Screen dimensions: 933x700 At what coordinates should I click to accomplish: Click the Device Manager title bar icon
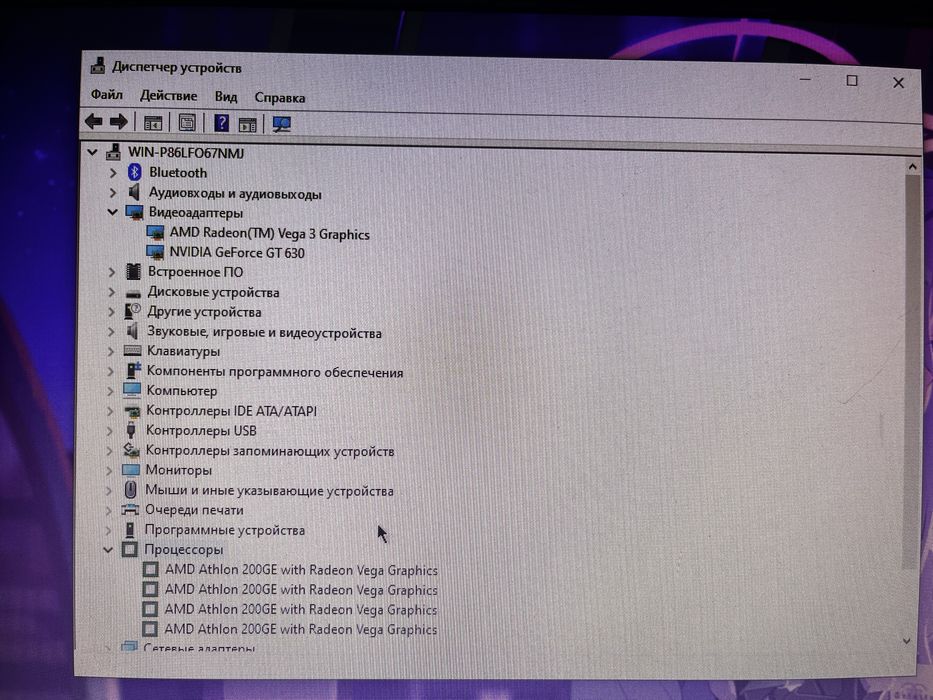click(x=98, y=65)
